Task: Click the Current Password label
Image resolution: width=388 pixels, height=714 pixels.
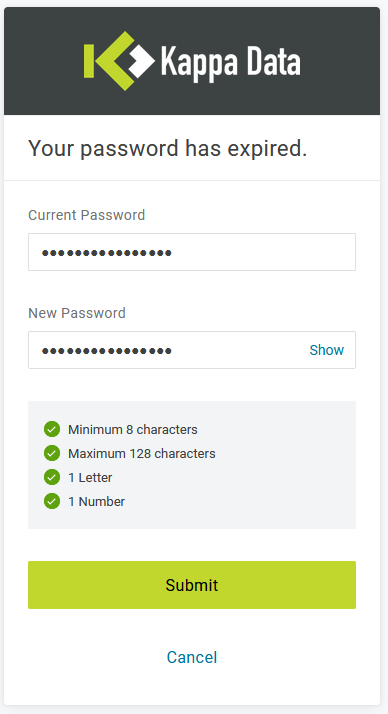Action: pyautogui.click(x=87, y=215)
